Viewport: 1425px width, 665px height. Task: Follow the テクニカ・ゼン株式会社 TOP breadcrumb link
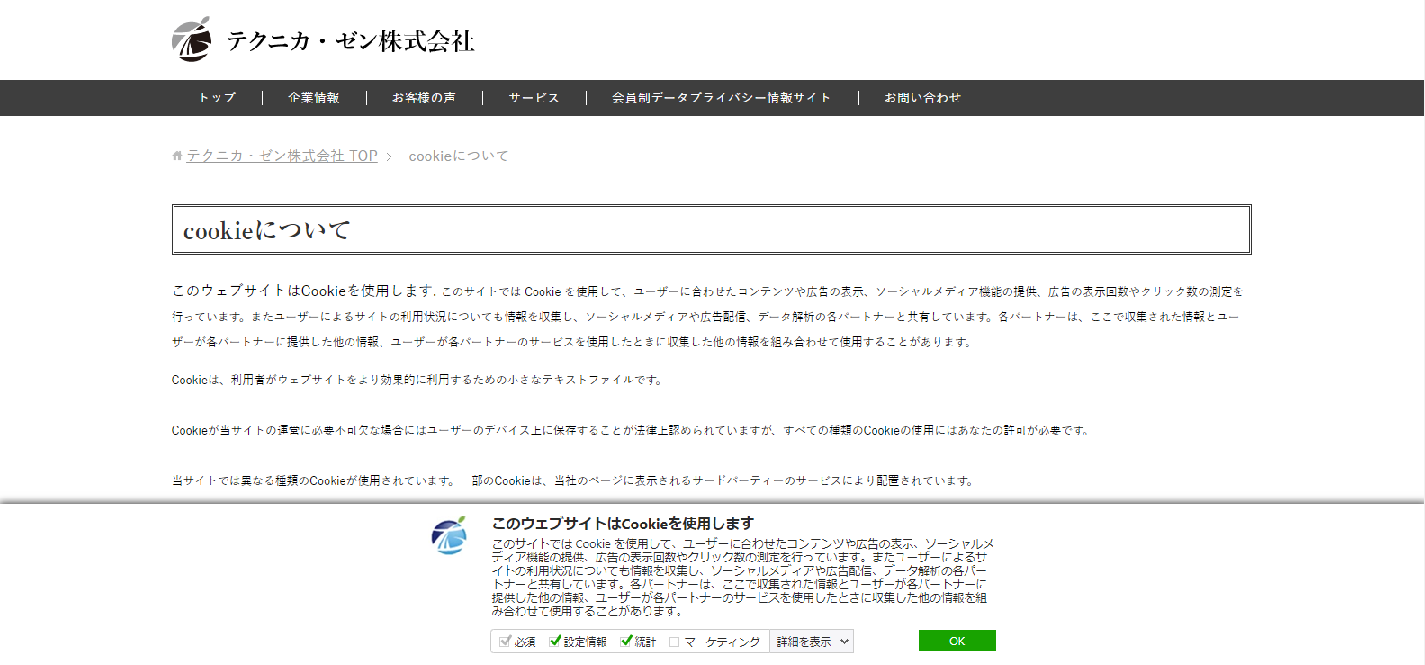coord(282,156)
